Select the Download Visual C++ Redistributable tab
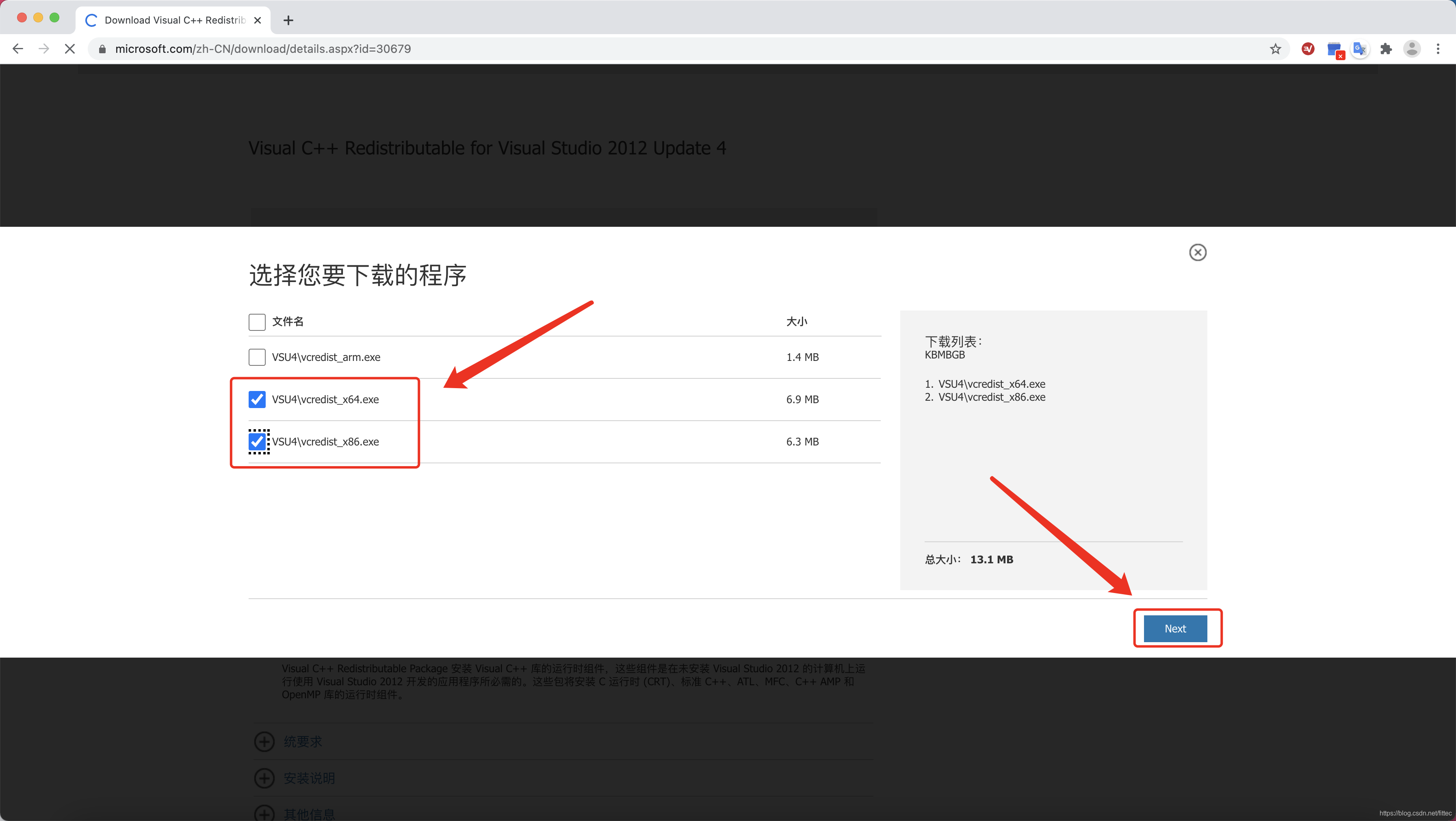 [x=173, y=20]
